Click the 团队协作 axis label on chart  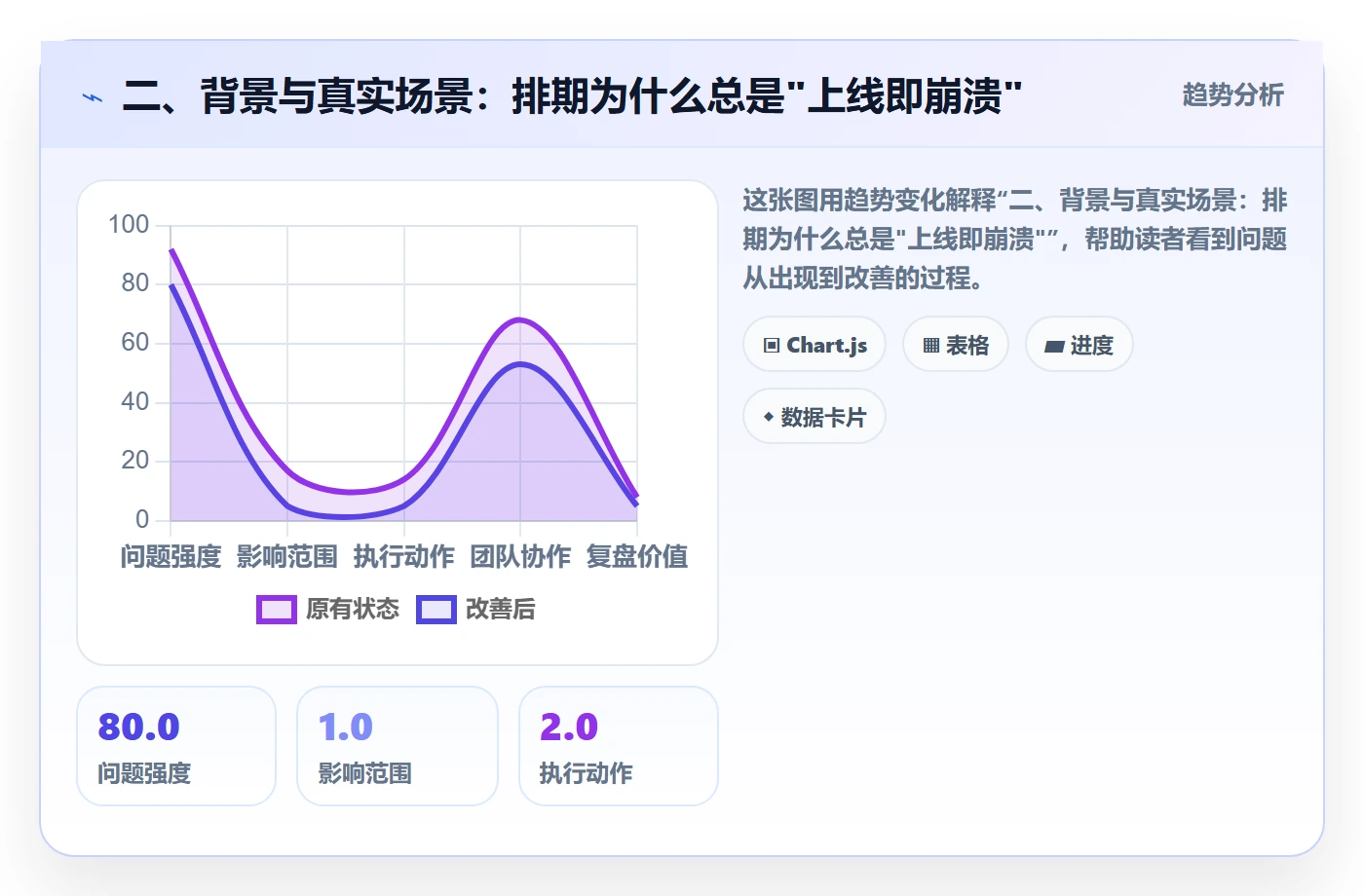coord(520,557)
